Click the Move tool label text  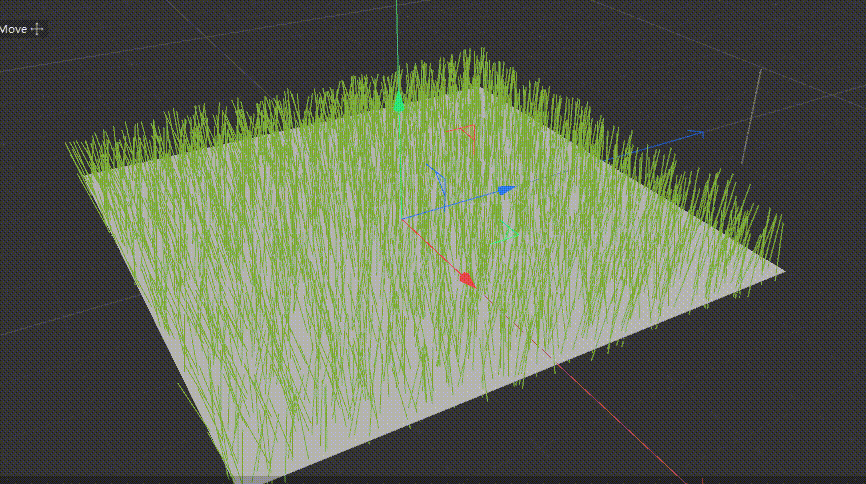13,29
